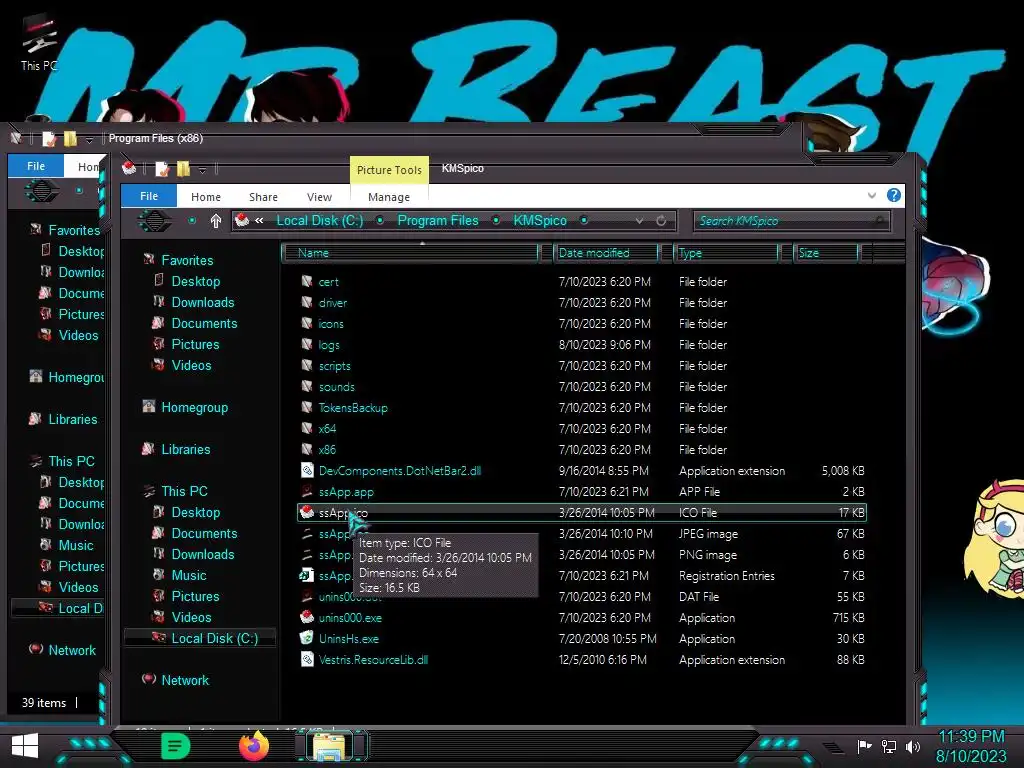Select the x64 folder icon
The width and height of the screenshot is (1024, 768).
(307, 428)
